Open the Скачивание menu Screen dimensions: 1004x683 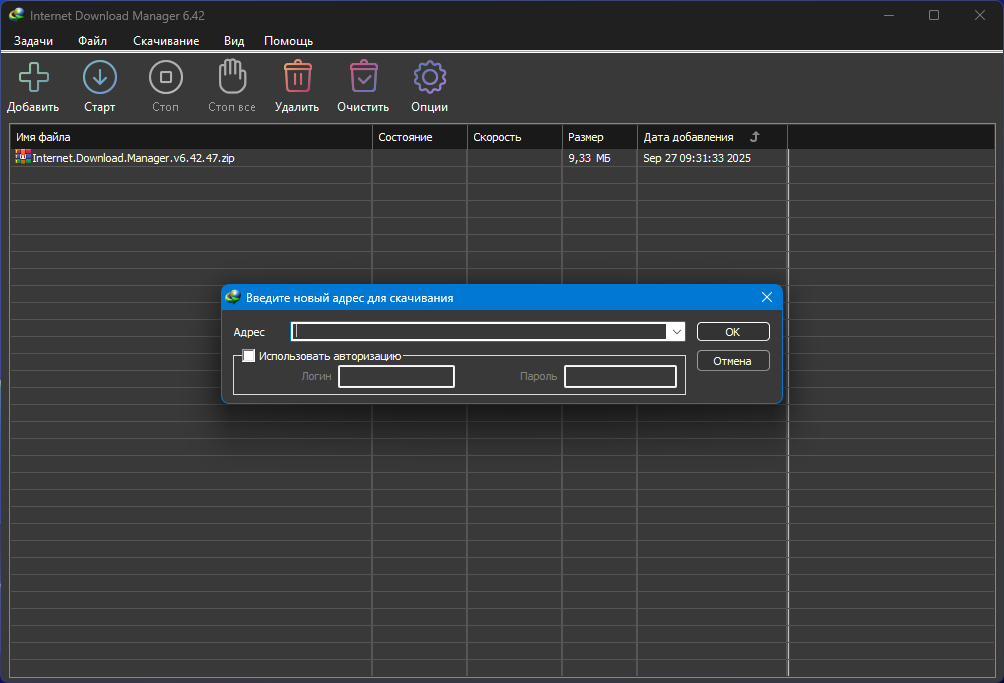tap(166, 41)
